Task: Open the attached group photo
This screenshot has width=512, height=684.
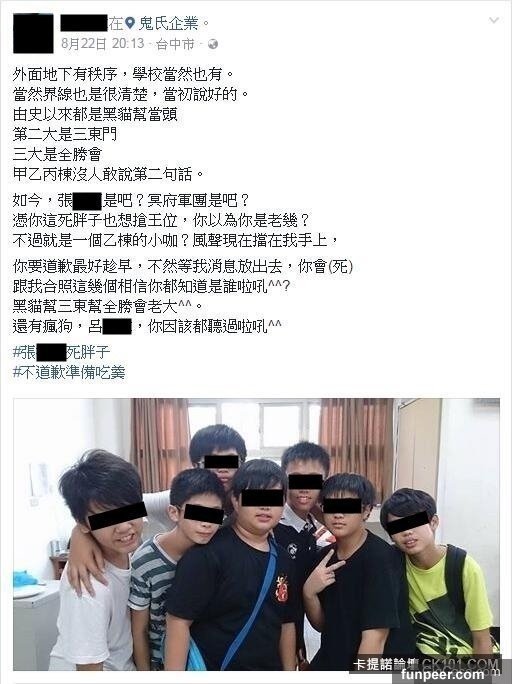Action: [256, 534]
